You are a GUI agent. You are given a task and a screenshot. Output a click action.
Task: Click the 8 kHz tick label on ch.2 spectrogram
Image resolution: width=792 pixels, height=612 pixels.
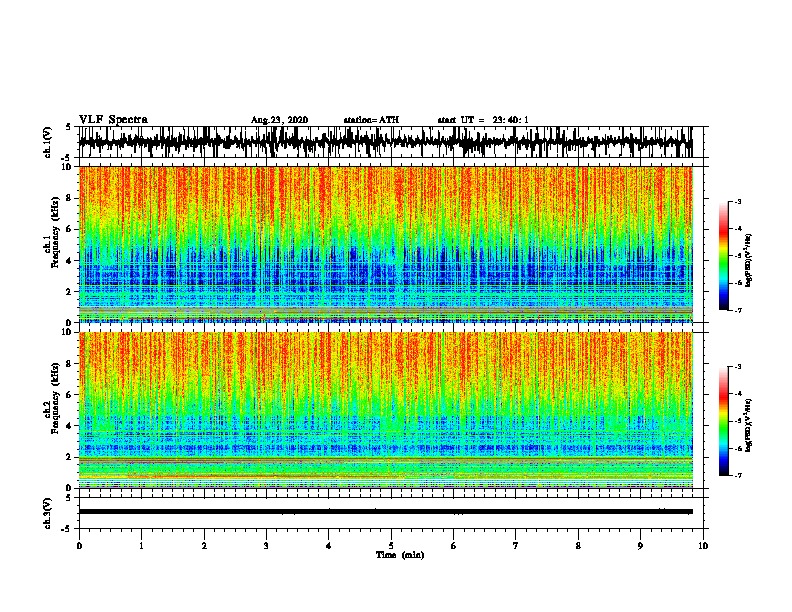[x=70, y=364]
